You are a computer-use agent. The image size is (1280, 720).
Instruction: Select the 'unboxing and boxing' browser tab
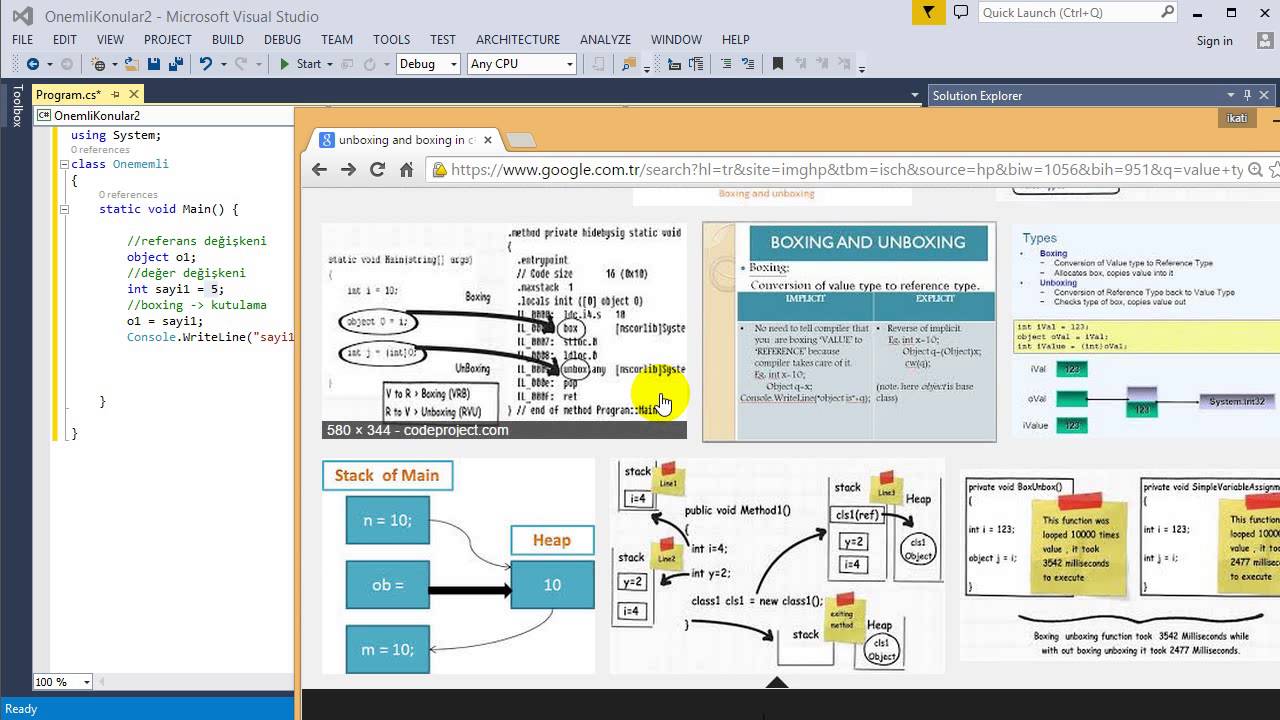[x=404, y=140]
